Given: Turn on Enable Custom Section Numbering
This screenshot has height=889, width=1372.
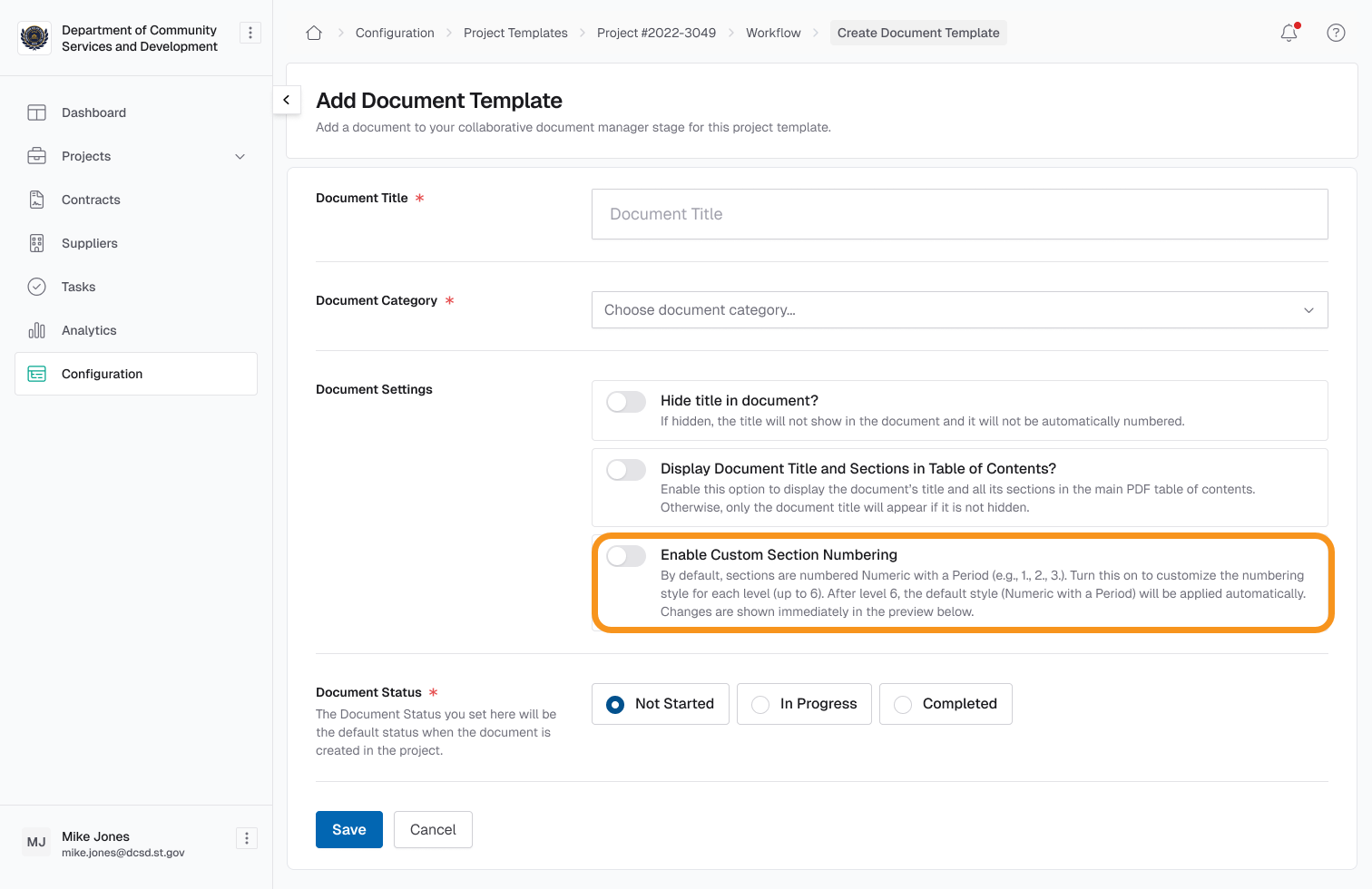Looking at the screenshot, I should click(626, 556).
